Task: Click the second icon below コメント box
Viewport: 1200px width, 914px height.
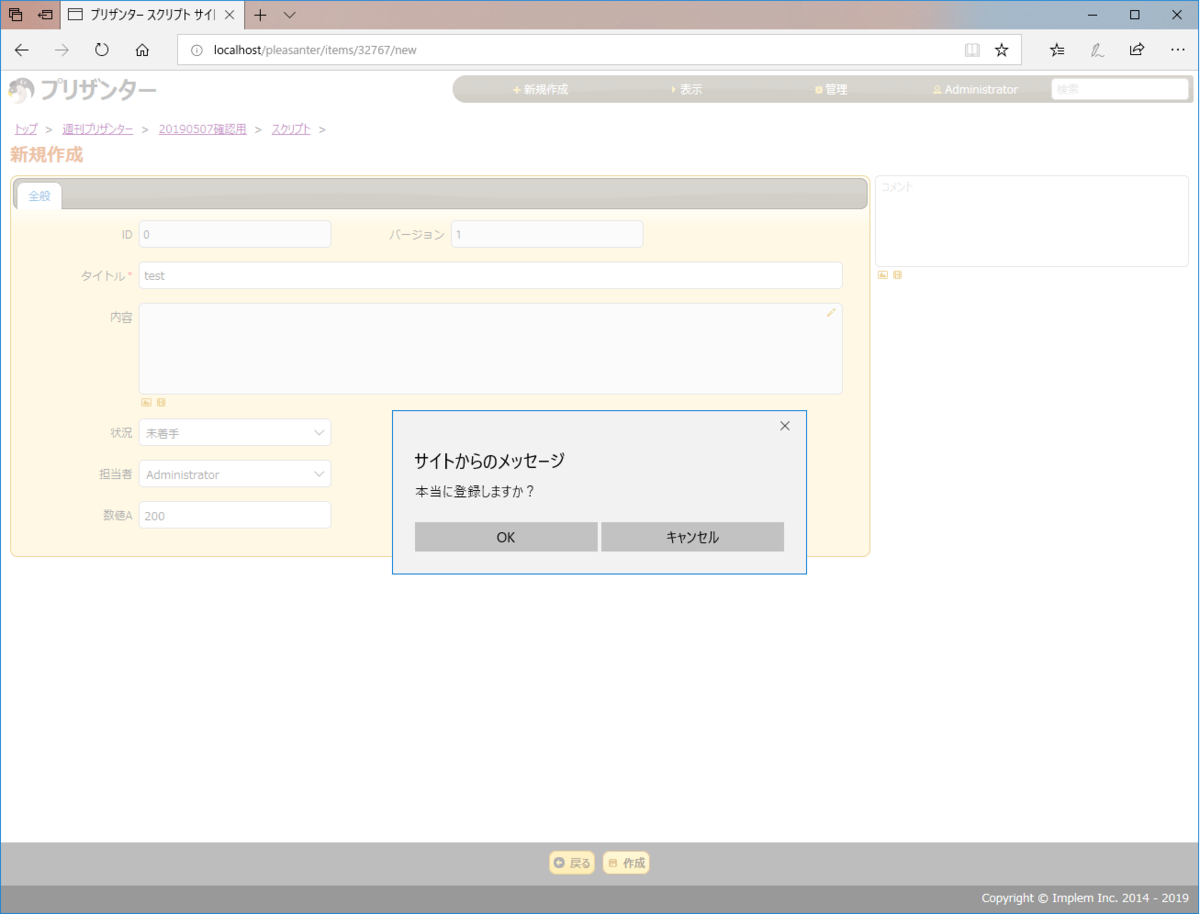Action: pyautogui.click(x=897, y=275)
